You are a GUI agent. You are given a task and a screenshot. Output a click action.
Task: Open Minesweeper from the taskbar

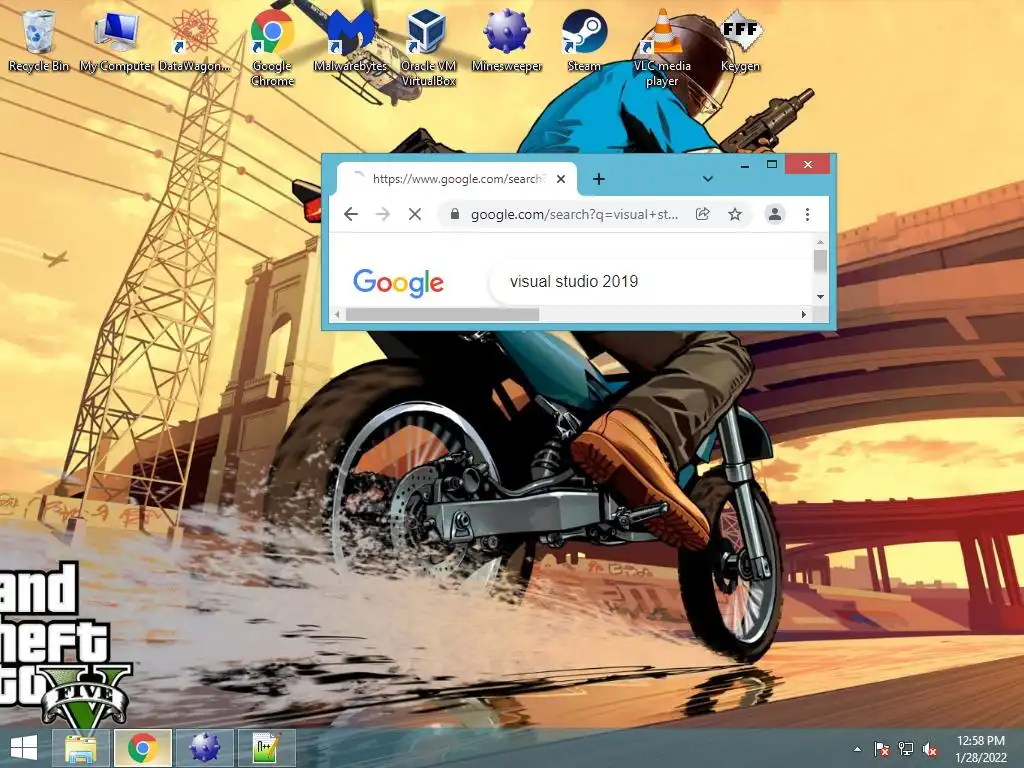(204, 748)
